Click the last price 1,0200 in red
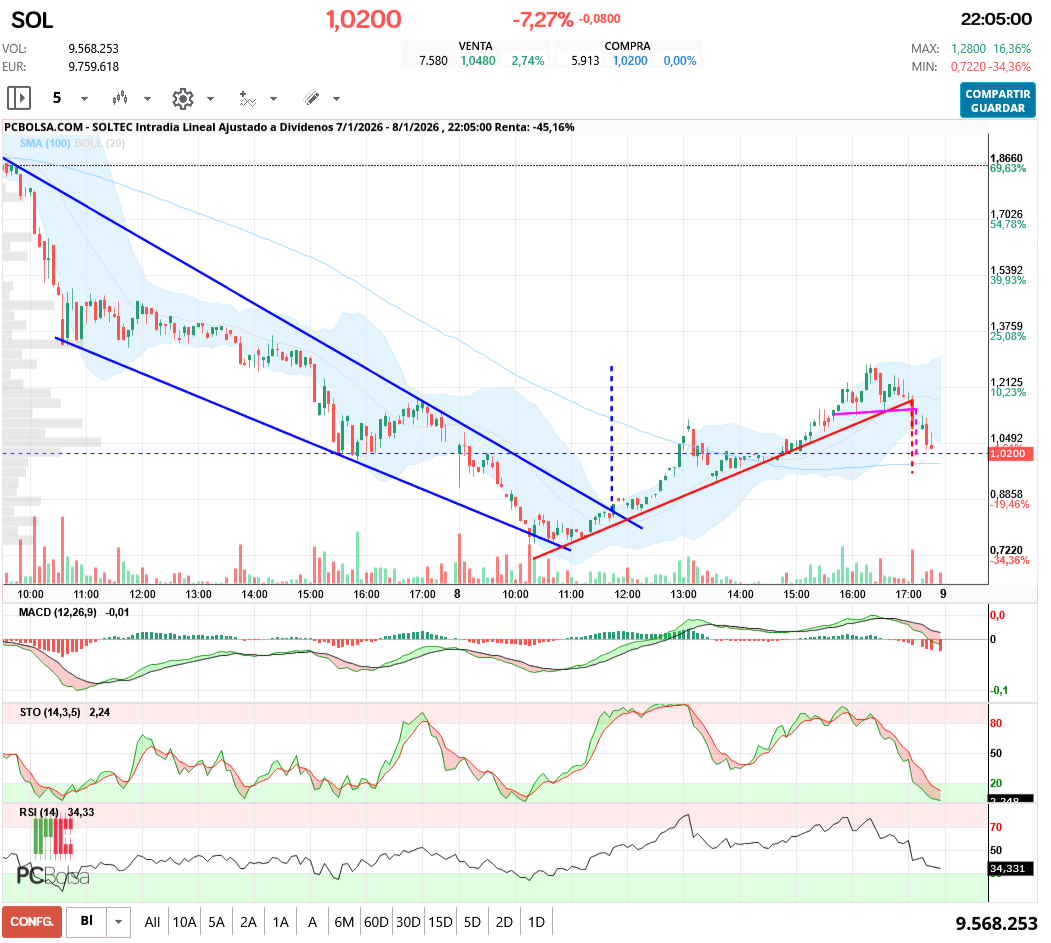The width and height of the screenshot is (1051, 943). point(363,19)
